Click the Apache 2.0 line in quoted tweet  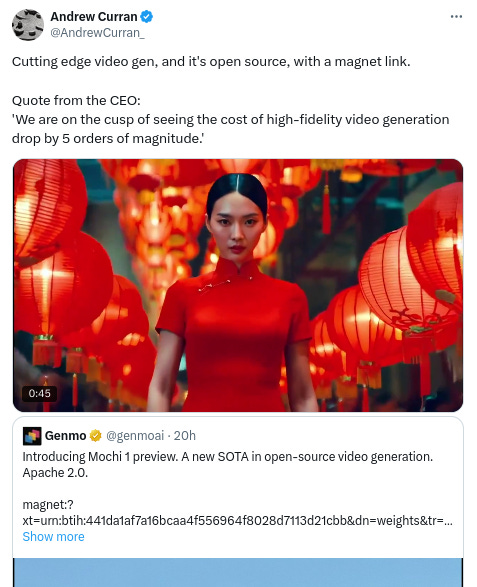(55, 473)
